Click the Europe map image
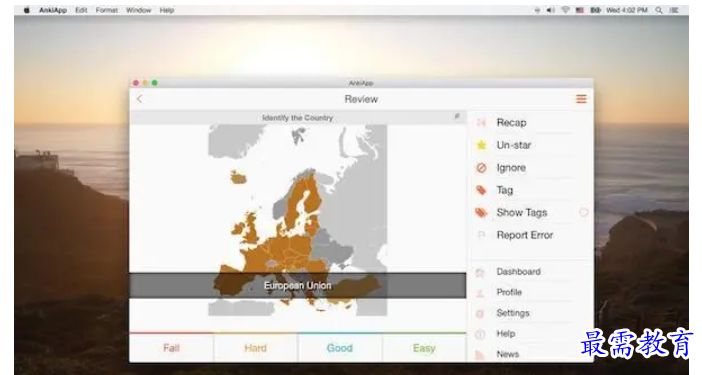The height and width of the screenshot is (375, 702). (x=297, y=220)
